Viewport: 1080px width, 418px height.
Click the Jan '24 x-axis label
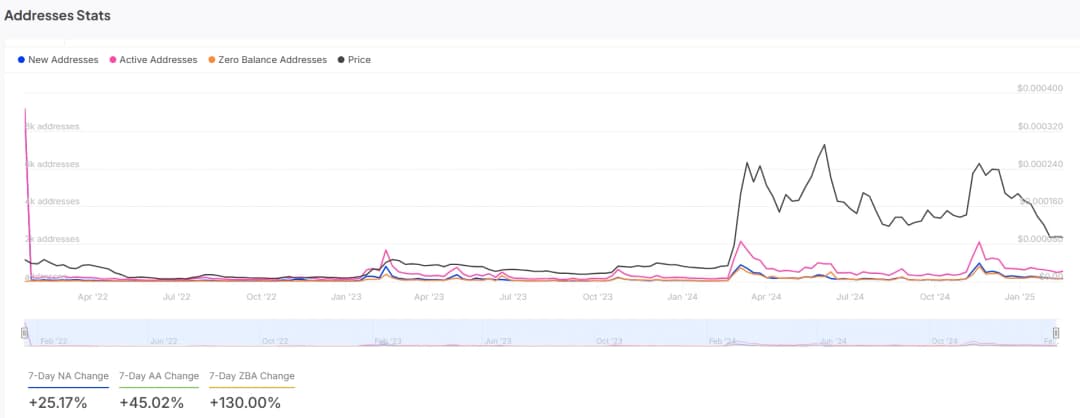point(683,297)
